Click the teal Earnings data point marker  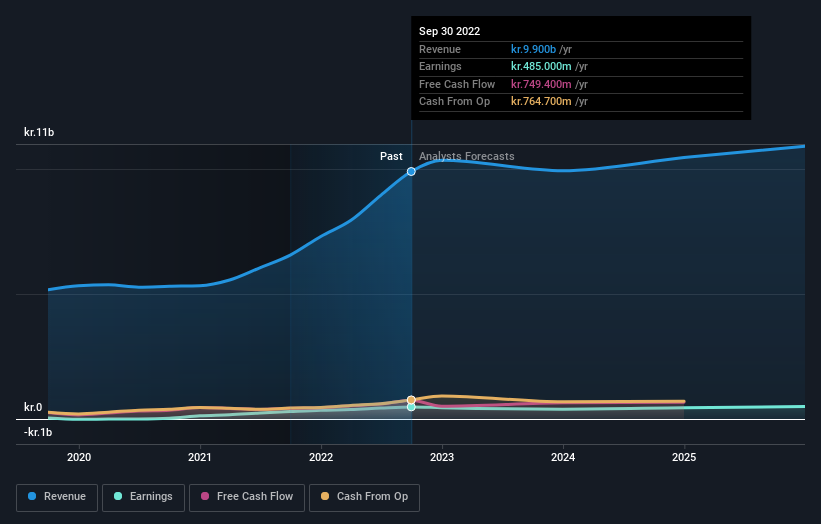point(412,407)
